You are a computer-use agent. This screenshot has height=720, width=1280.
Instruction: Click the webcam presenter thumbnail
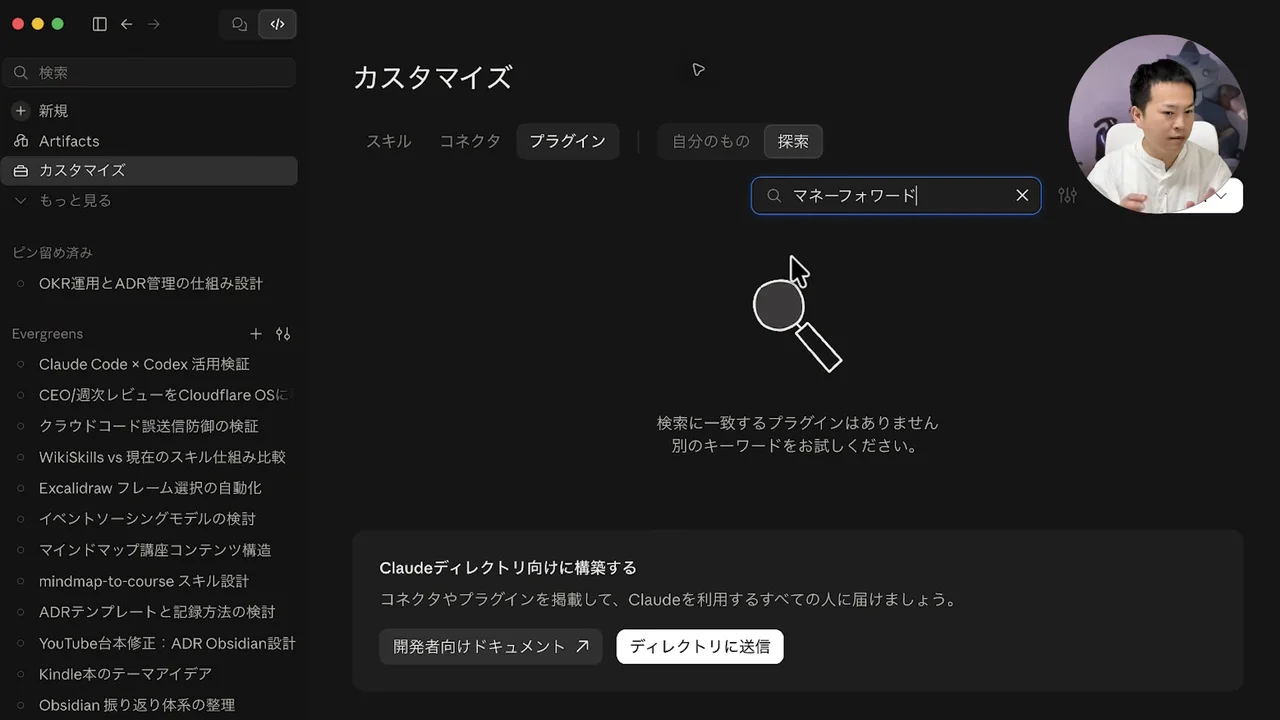tap(1158, 124)
